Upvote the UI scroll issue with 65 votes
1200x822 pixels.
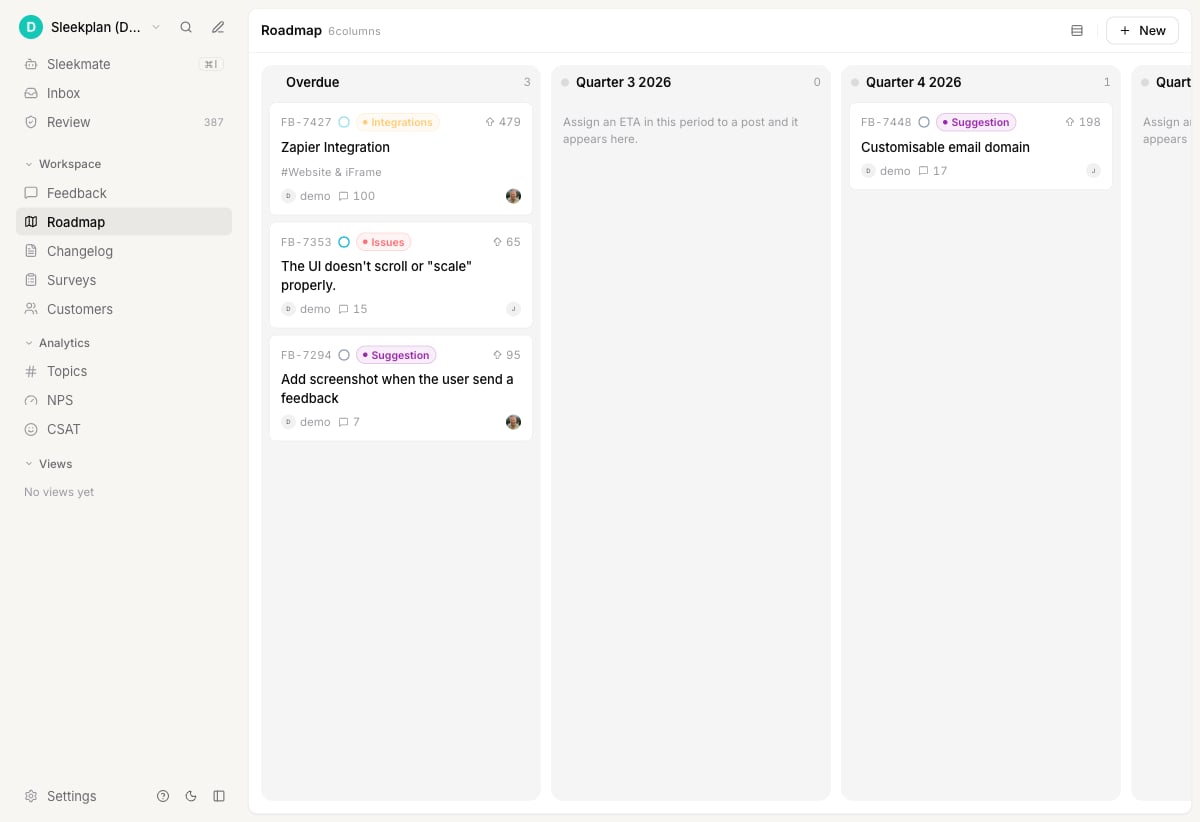tap(506, 242)
